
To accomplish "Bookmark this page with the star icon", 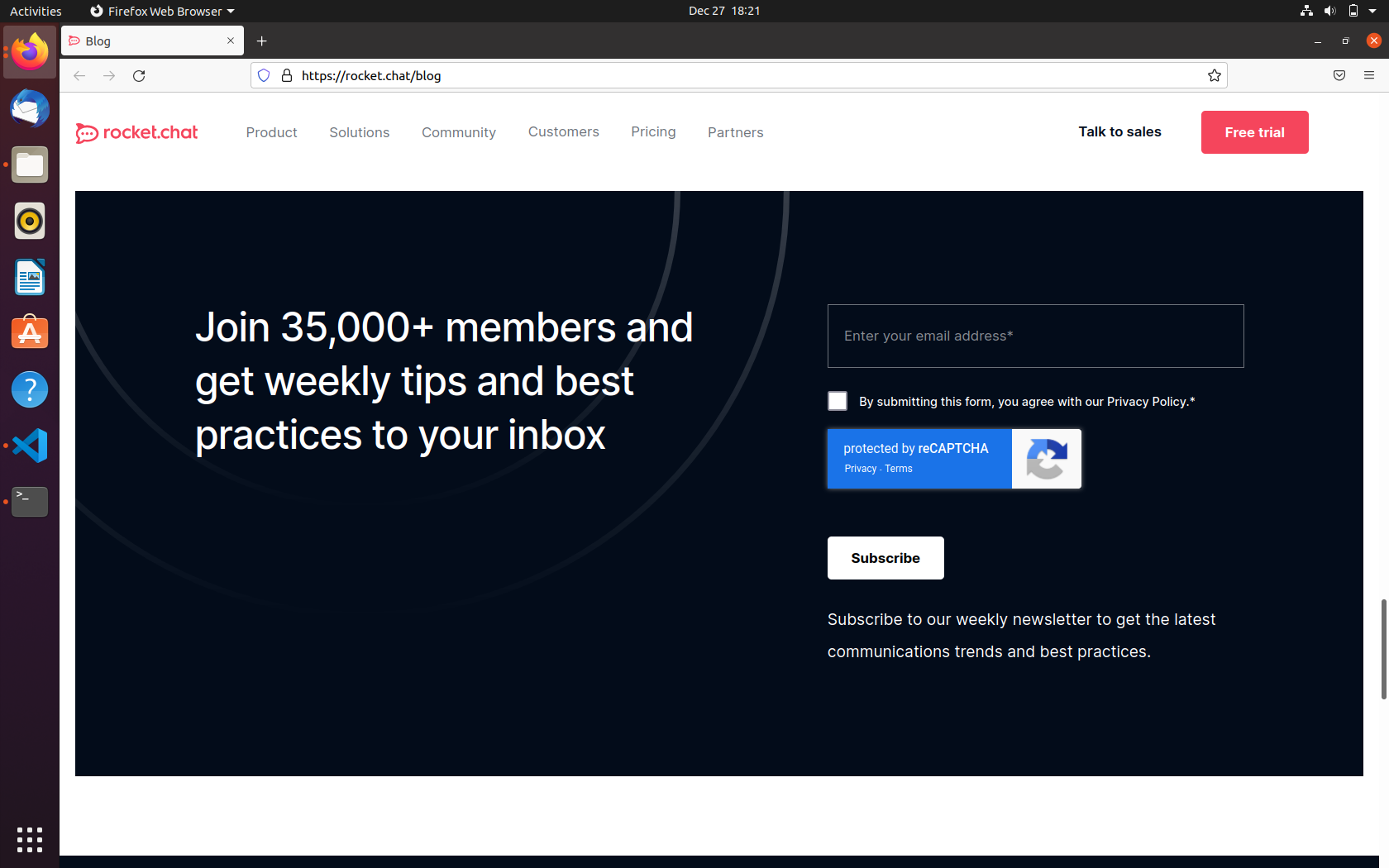I will point(1215,75).
